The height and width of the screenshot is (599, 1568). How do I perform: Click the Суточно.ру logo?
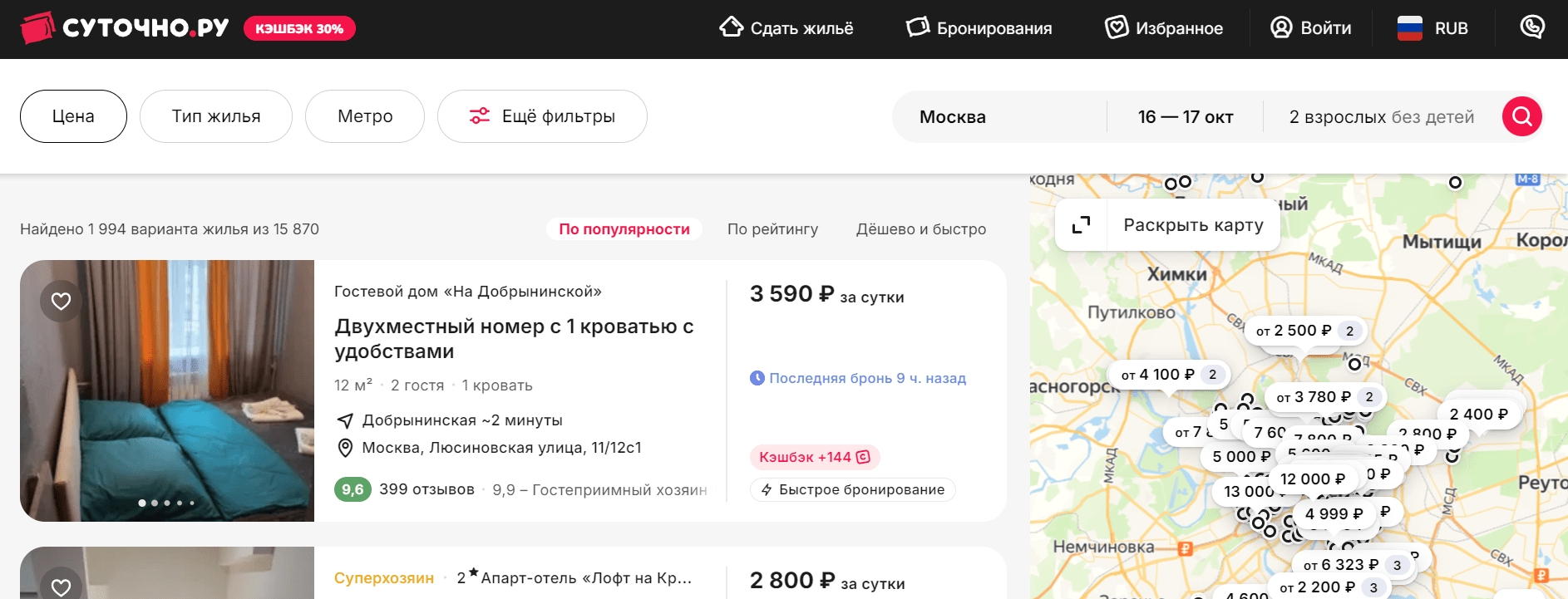coord(125,28)
